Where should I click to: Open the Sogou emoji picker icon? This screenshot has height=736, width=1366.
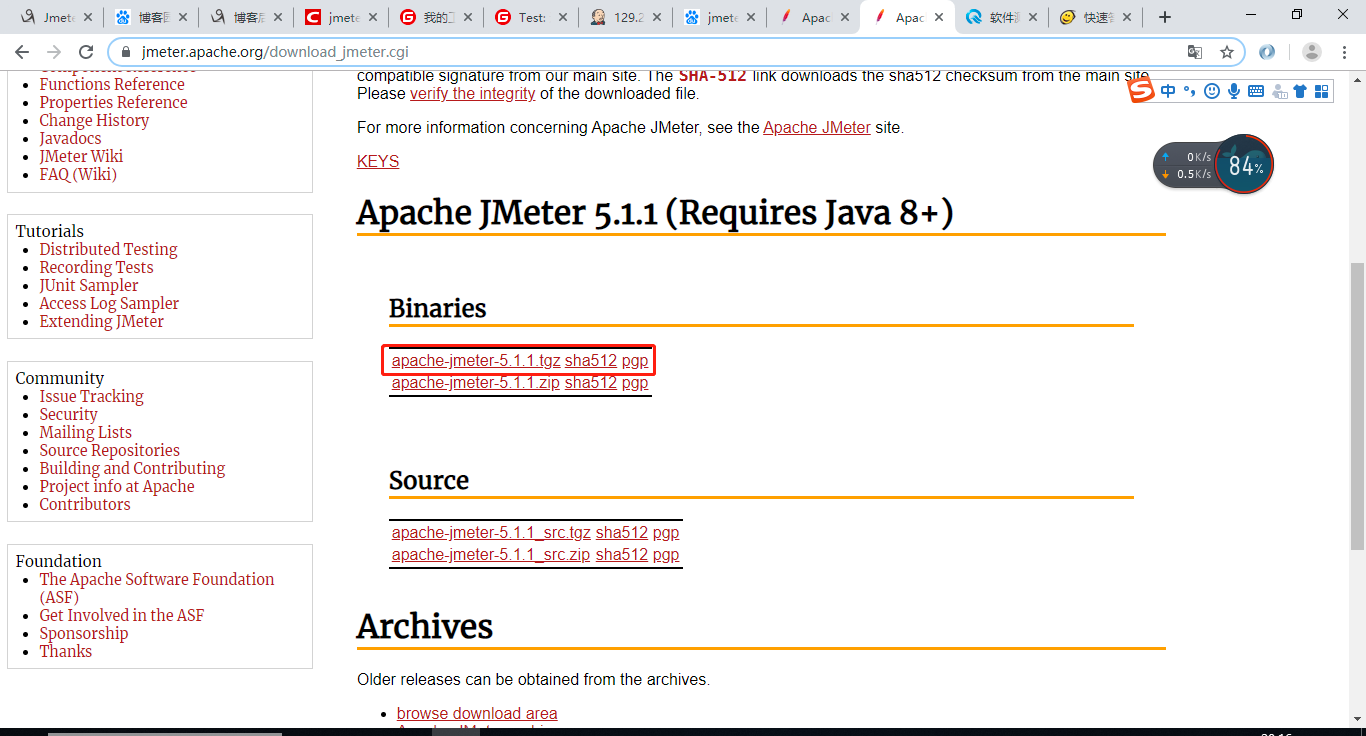(1212, 90)
